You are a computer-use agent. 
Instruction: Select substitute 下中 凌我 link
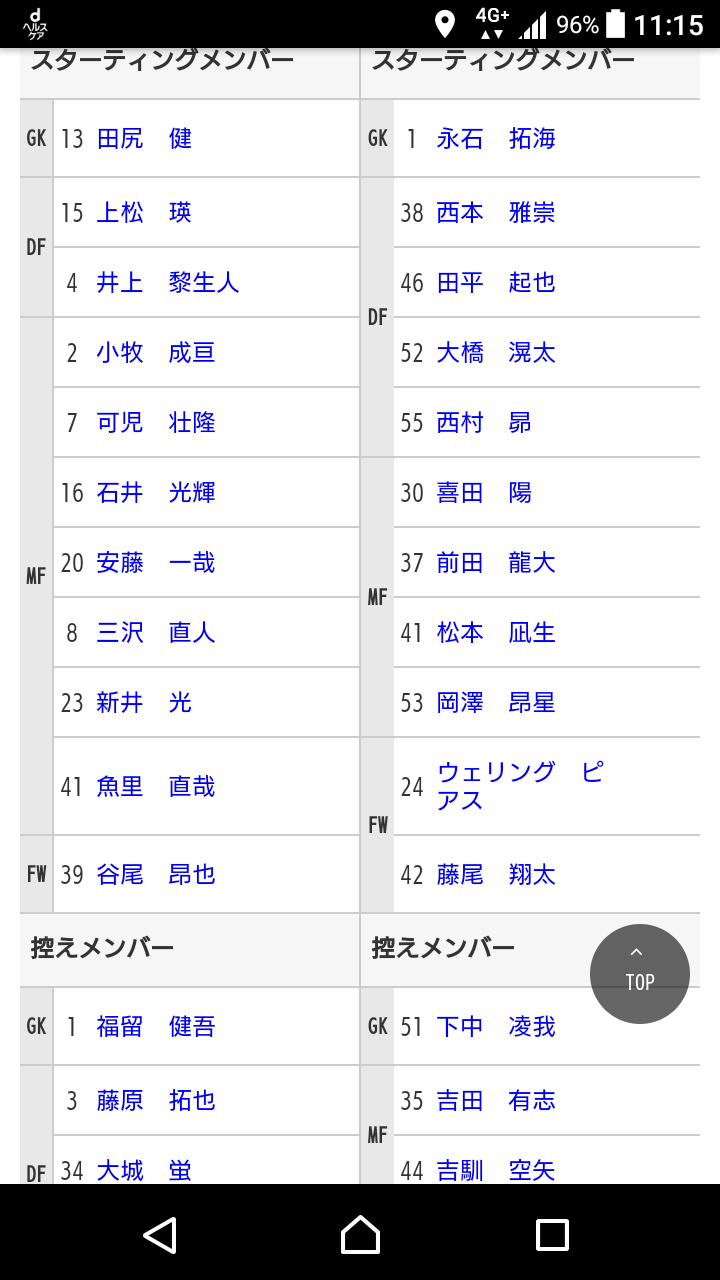tap(495, 1027)
